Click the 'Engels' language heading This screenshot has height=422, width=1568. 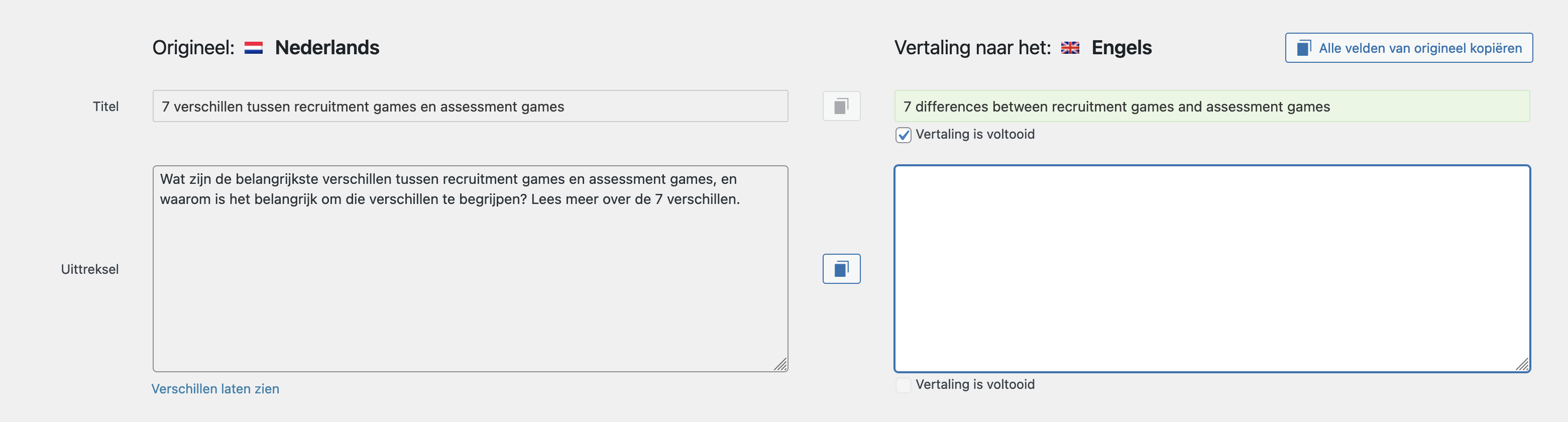click(1121, 48)
